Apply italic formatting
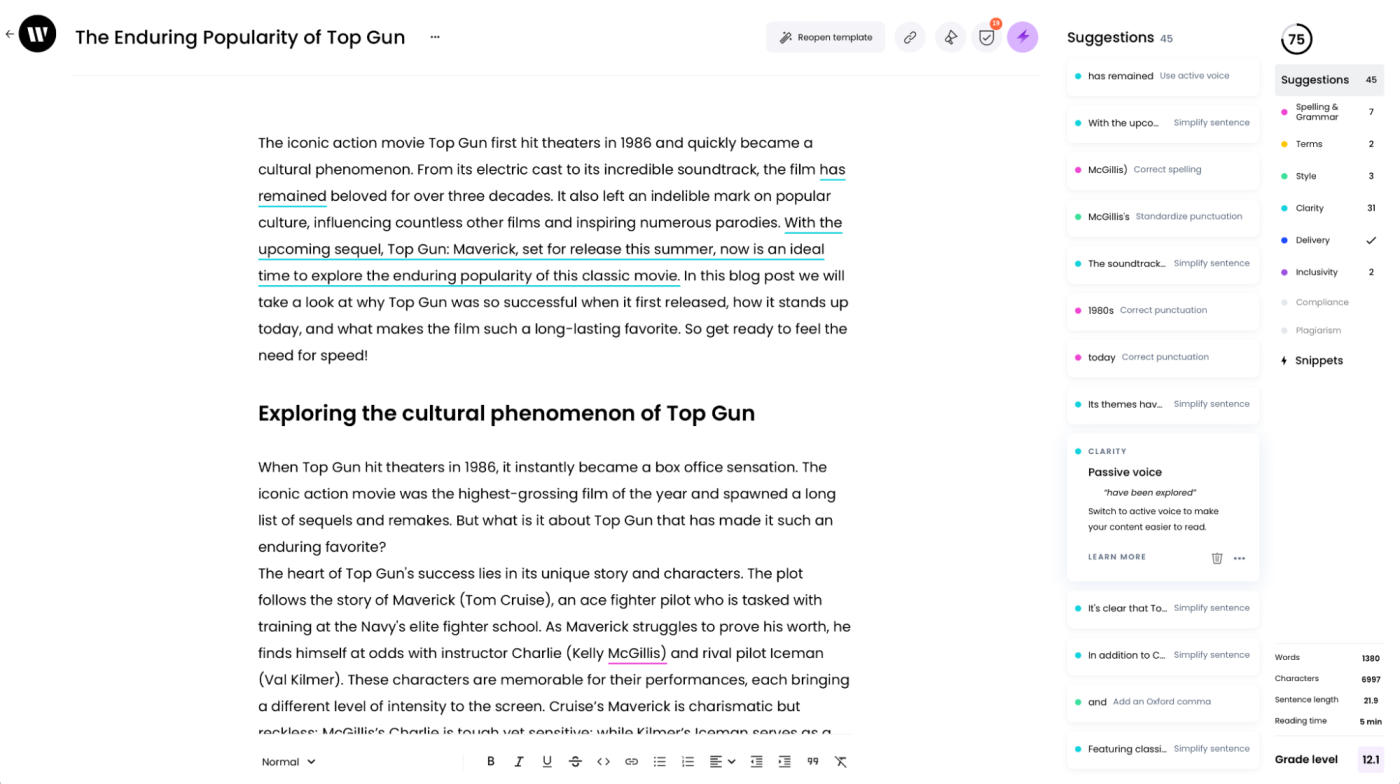1400x784 pixels. pos(519,761)
